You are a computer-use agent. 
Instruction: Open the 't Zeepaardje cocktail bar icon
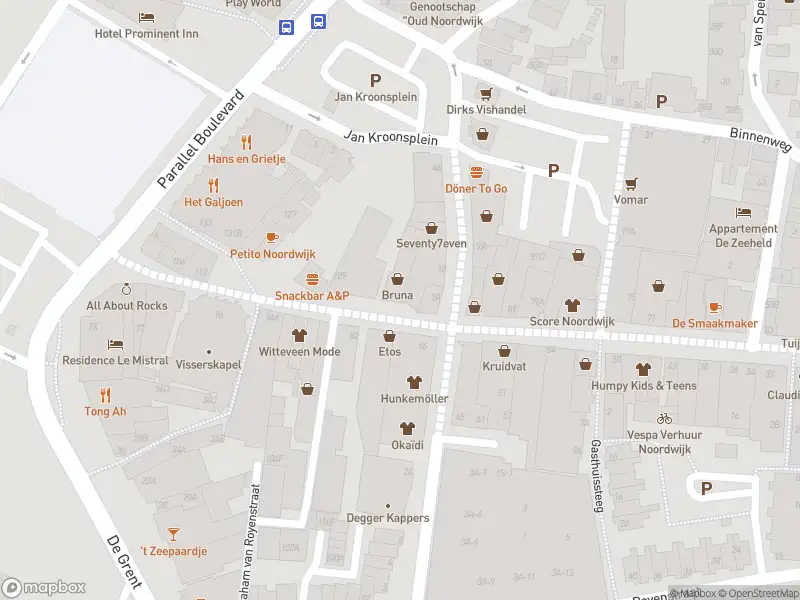(174, 534)
